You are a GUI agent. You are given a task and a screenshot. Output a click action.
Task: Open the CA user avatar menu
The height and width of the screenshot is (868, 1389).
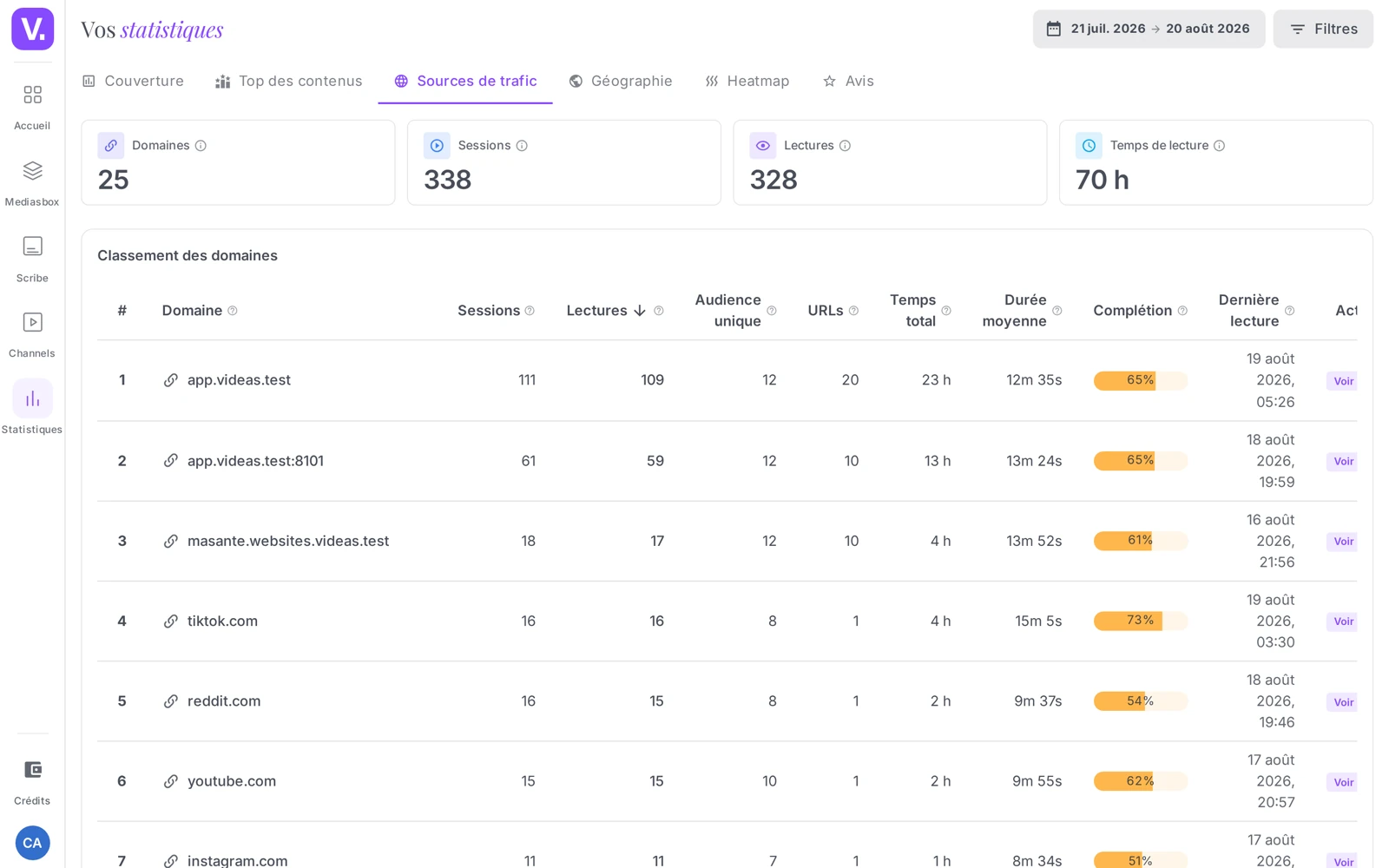tap(32, 843)
